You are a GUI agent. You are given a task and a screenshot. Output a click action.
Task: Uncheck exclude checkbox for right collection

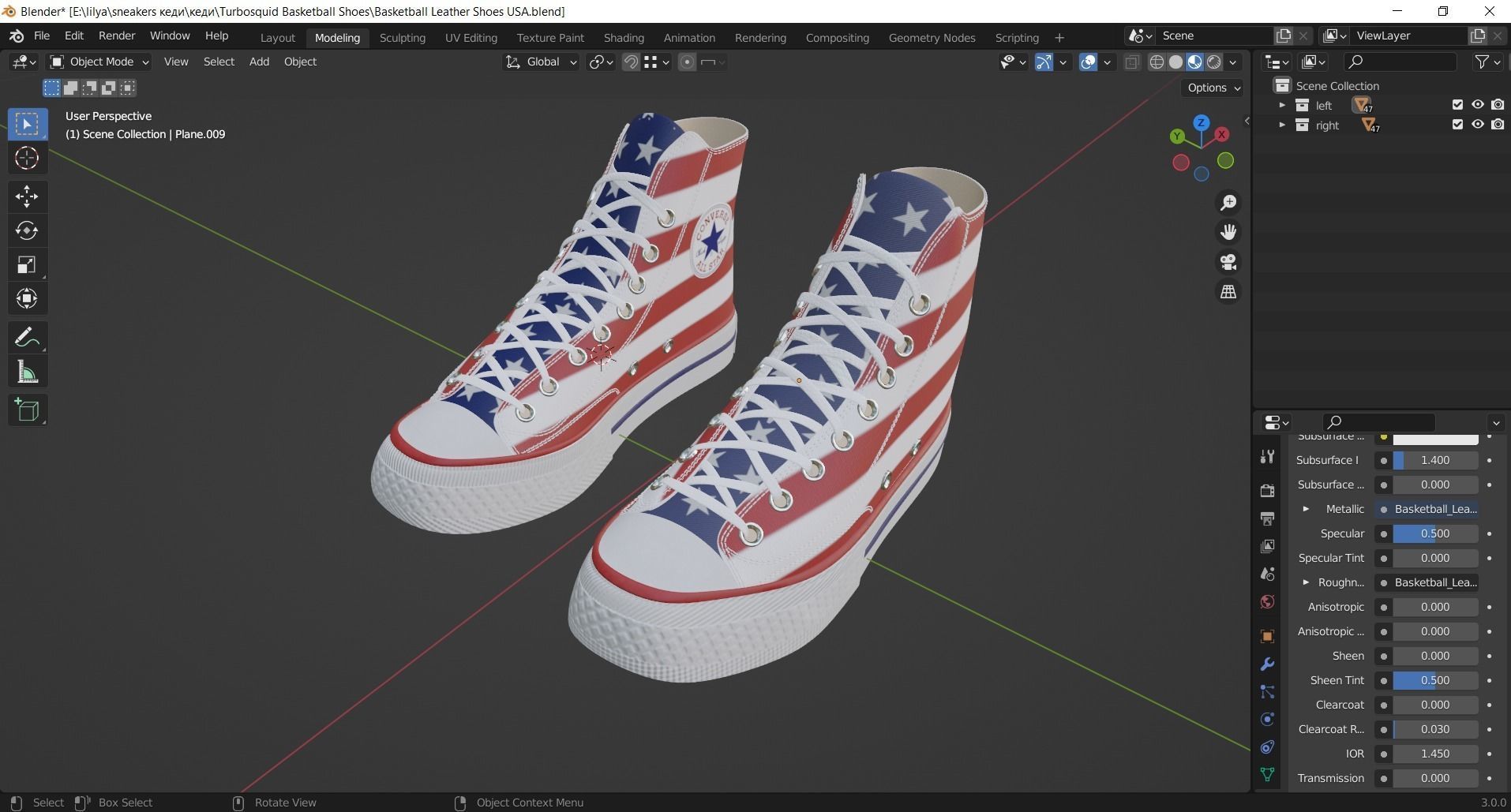[x=1457, y=125]
